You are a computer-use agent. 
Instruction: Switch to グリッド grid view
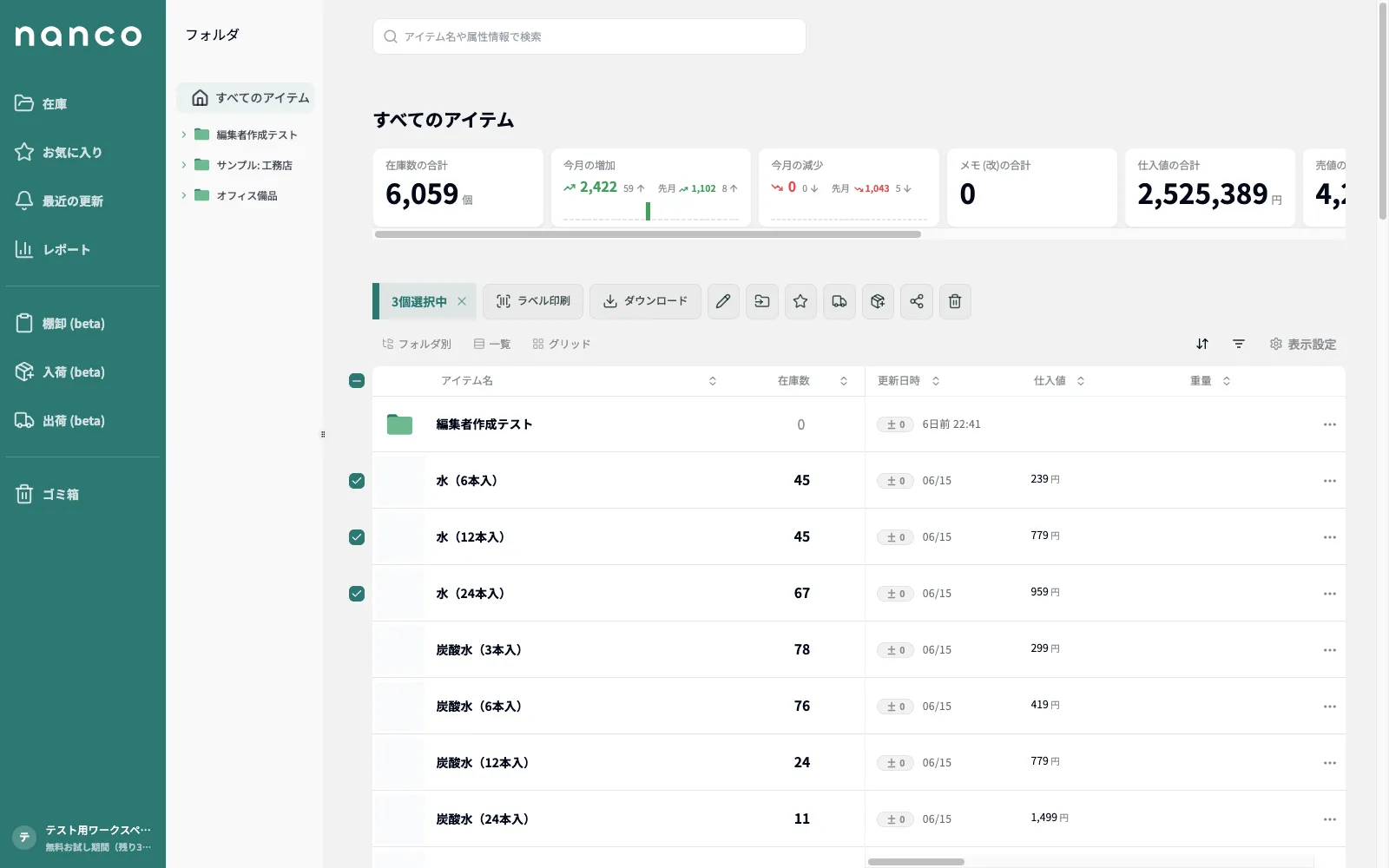click(562, 344)
